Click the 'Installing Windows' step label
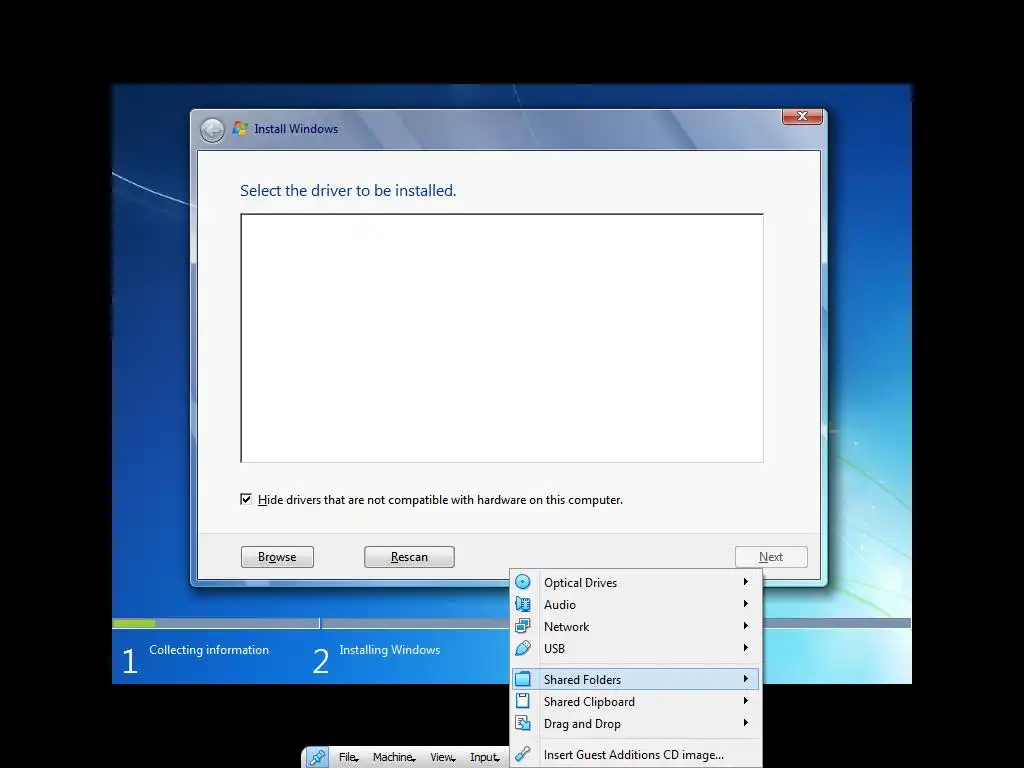The height and width of the screenshot is (768, 1024). pyautogui.click(x=390, y=650)
